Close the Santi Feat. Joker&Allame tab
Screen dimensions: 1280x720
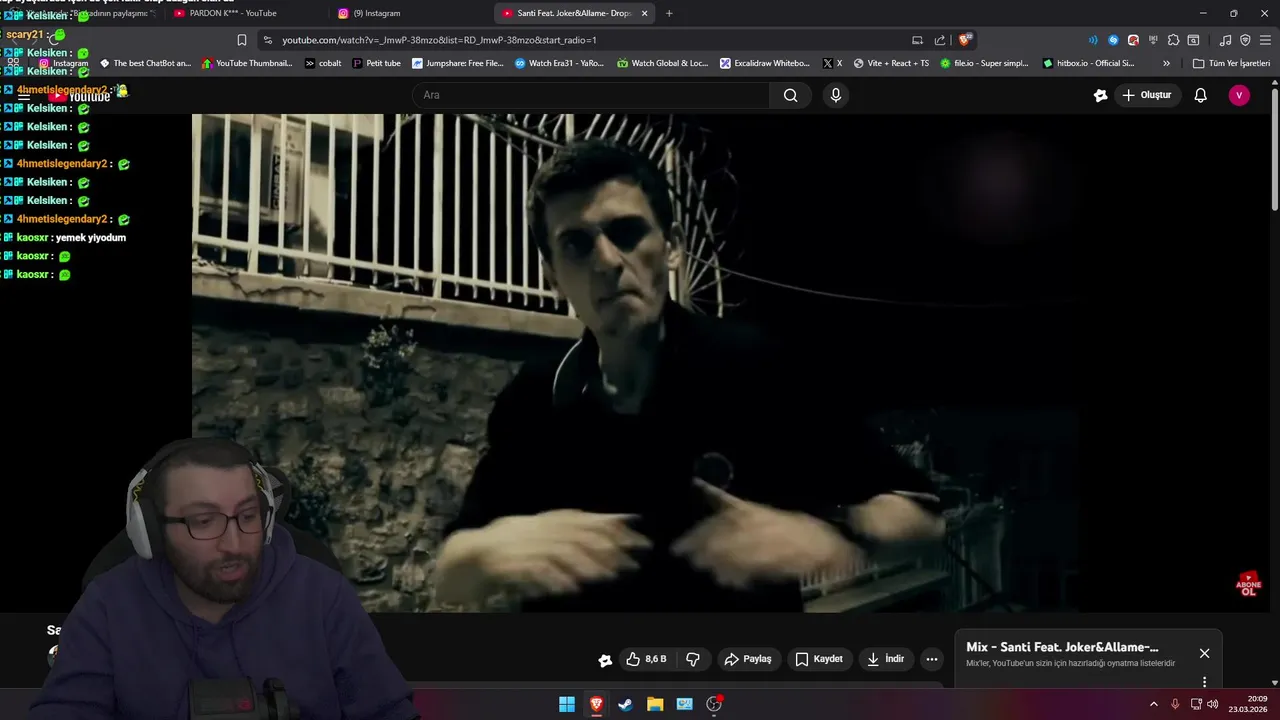coord(645,13)
